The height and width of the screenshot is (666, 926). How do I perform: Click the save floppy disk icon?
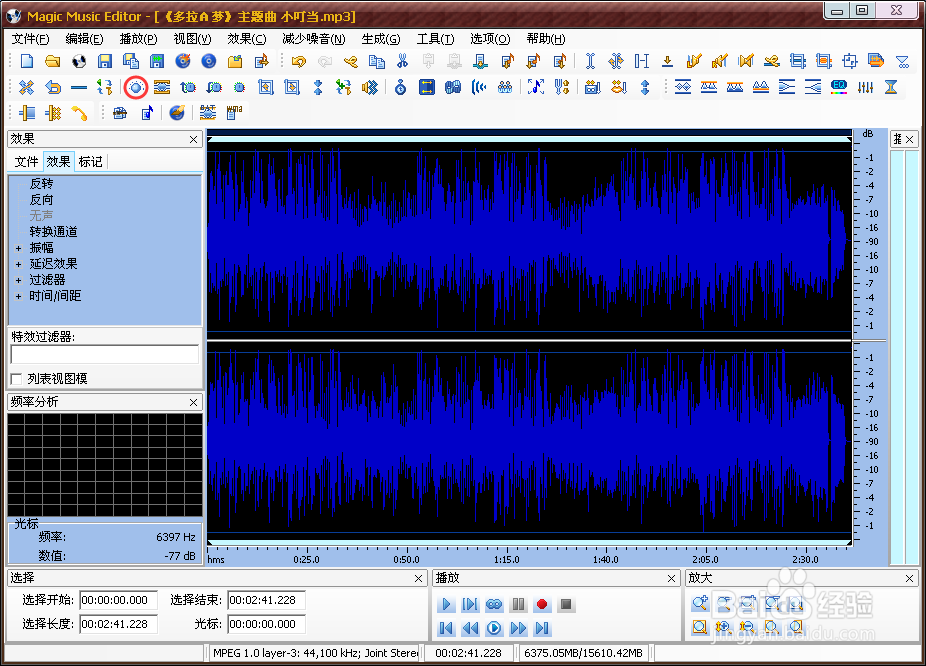(105, 61)
